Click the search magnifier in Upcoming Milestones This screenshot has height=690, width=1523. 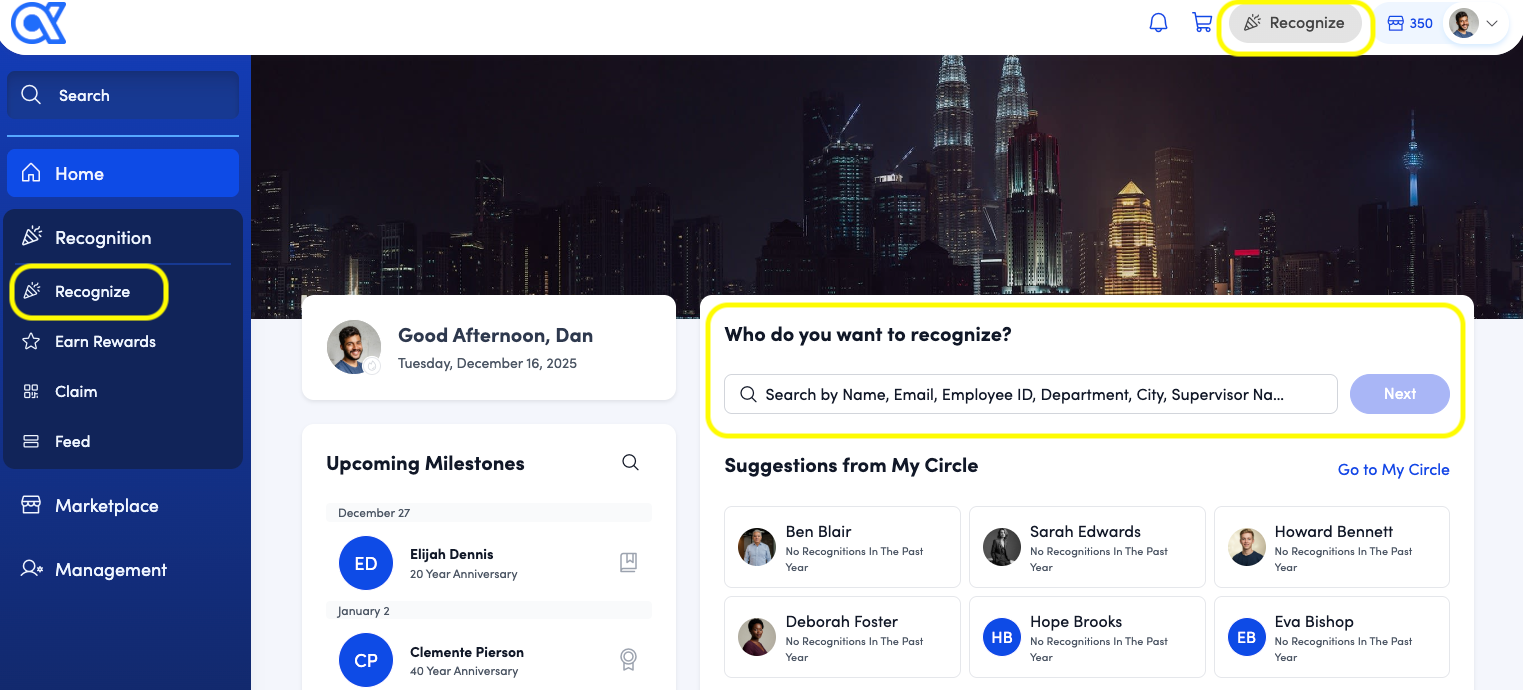(630, 462)
